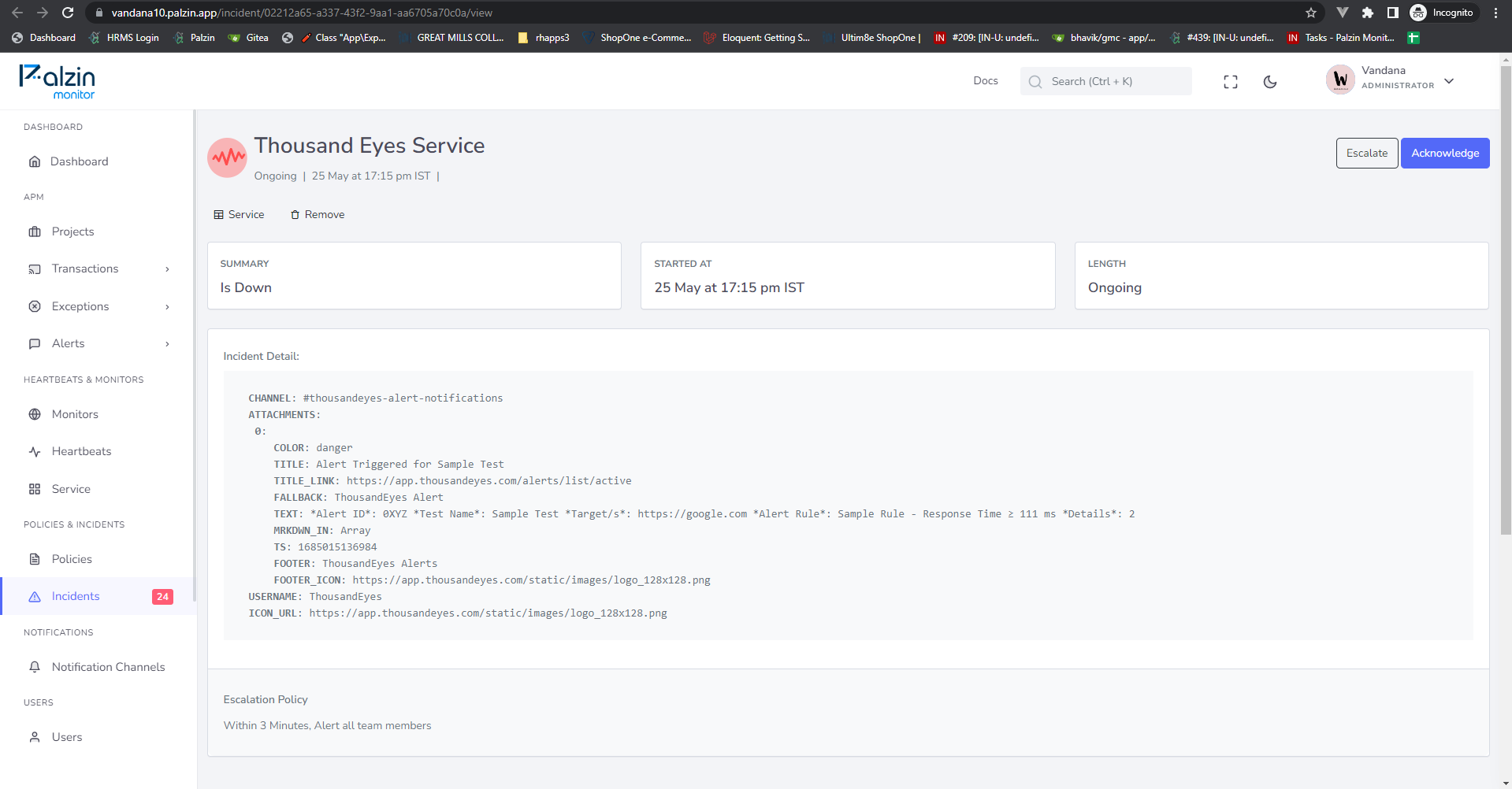Open Projects briefcase icon in sidebar

(x=35, y=232)
